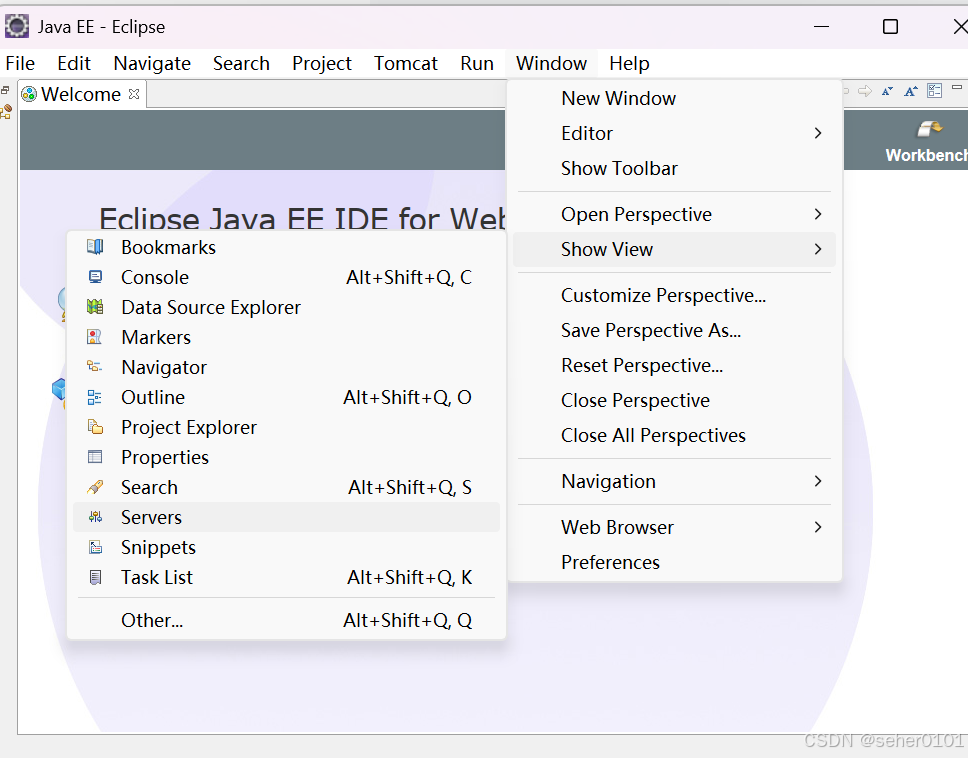This screenshot has width=968, height=758.
Task: Open the Servers view icon entry
Action: tap(95, 517)
